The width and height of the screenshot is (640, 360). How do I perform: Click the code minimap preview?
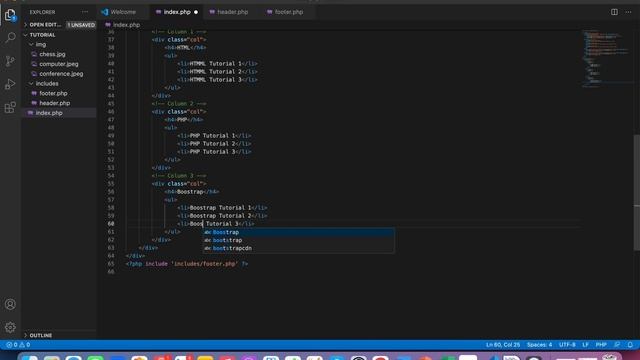coord(606,59)
